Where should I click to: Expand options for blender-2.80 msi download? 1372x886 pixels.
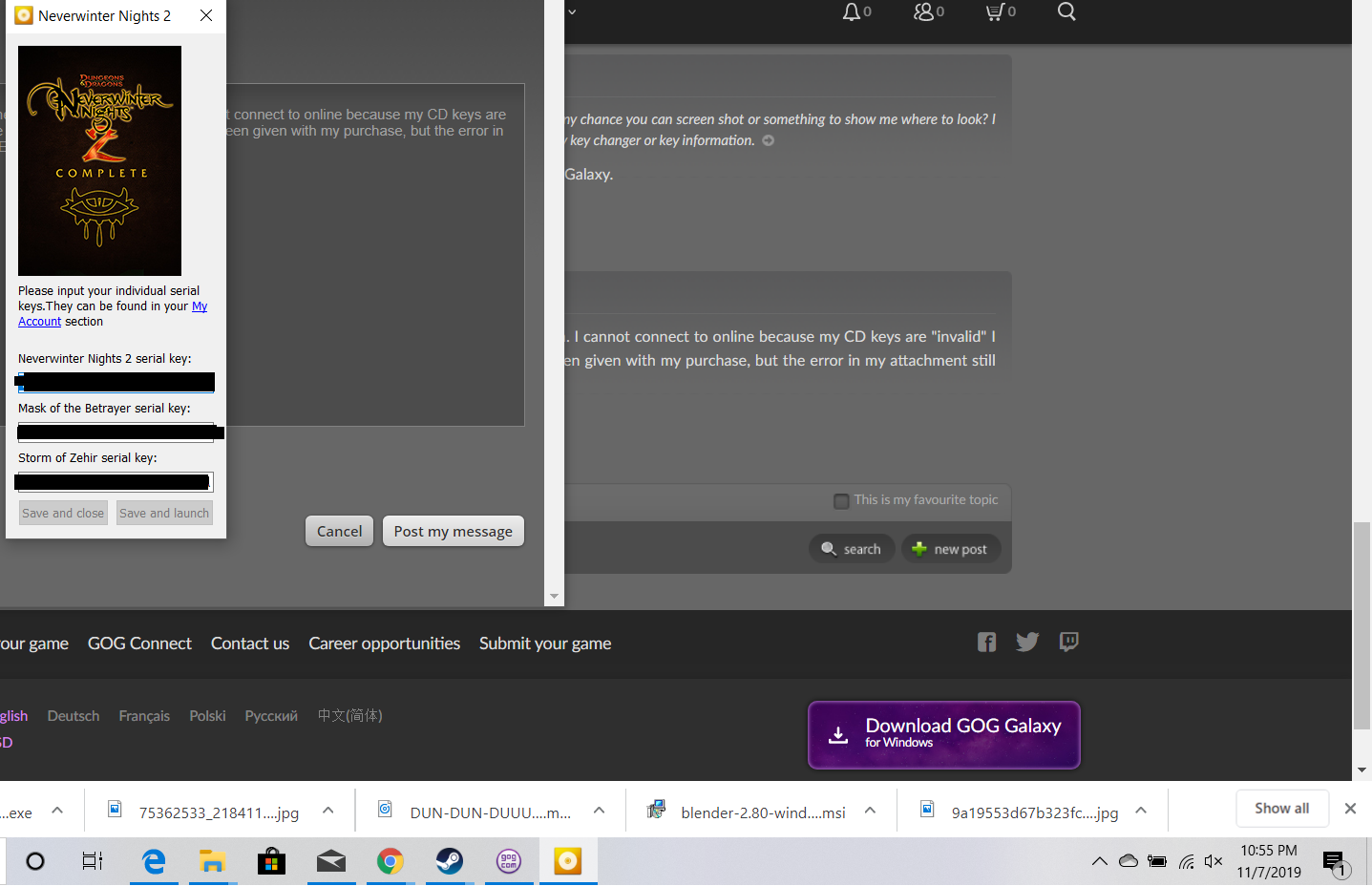coord(871,811)
